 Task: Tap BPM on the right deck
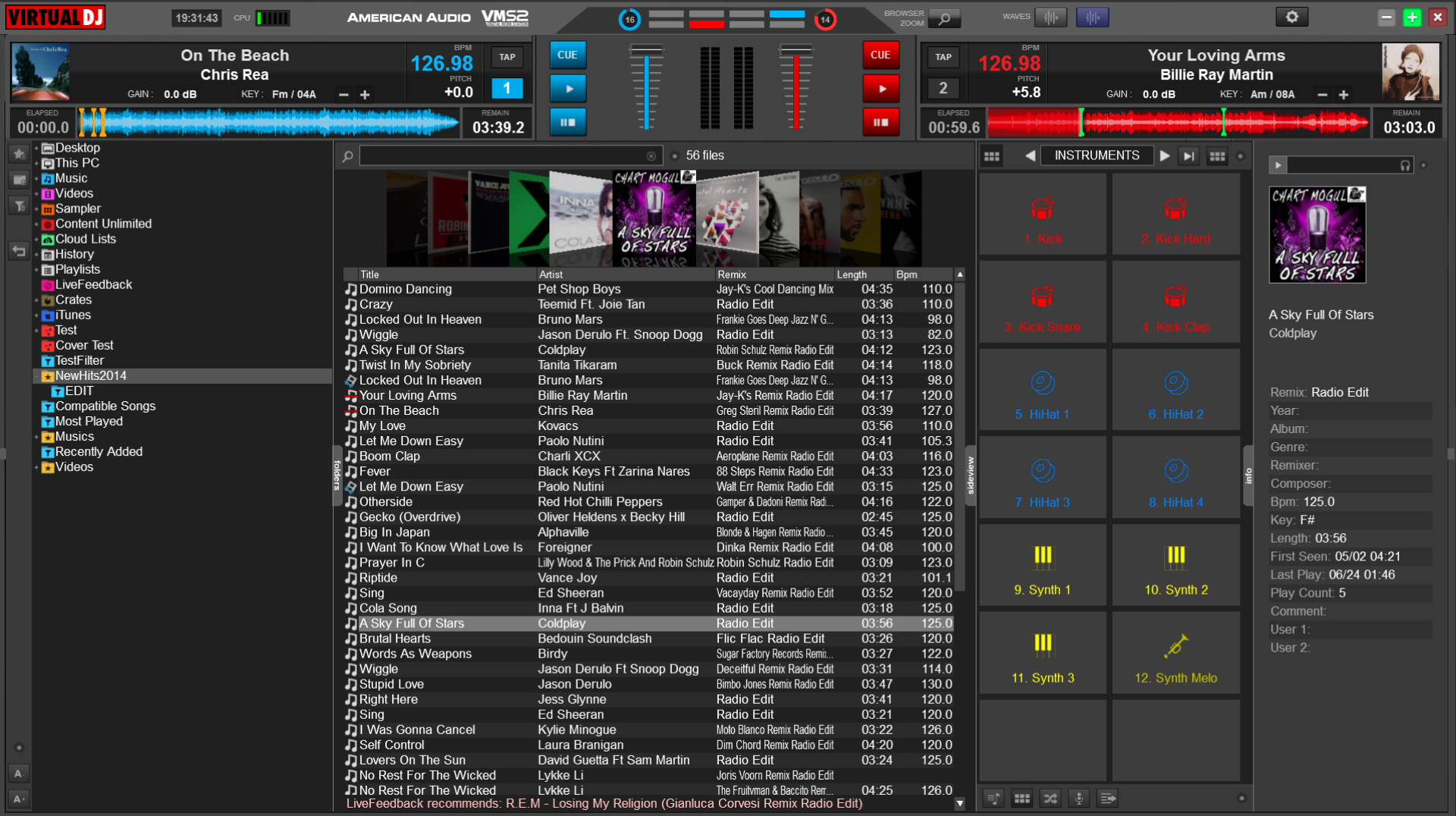pyautogui.click(x=943, y=57)
